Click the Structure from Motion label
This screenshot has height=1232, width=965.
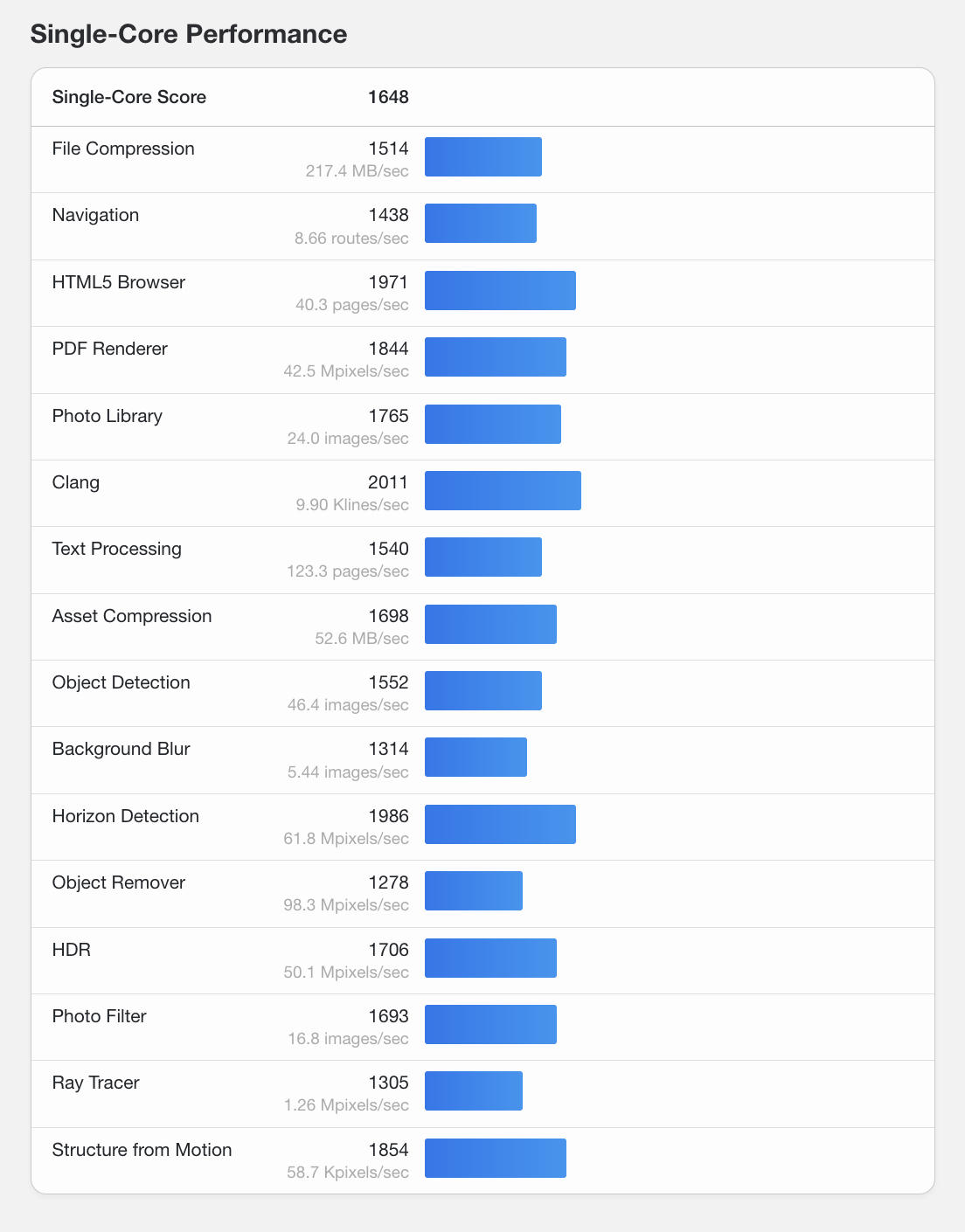coord(142,1150)
